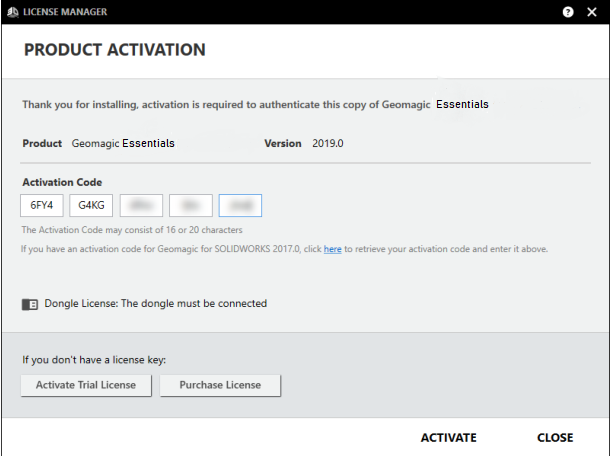This screenshot has width=612, height=456.
Task: Click the ACTIVATE button
Action: point(448,438)
